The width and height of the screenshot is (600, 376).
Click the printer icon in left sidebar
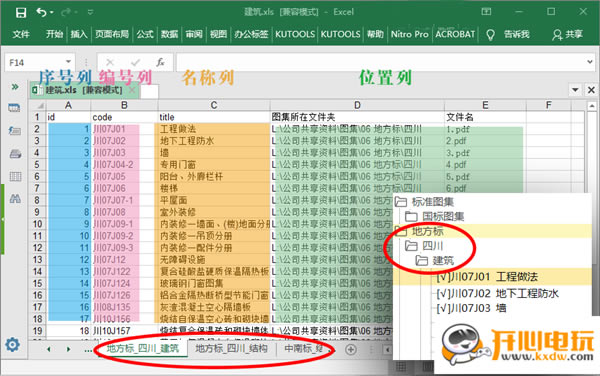(15, 154)
